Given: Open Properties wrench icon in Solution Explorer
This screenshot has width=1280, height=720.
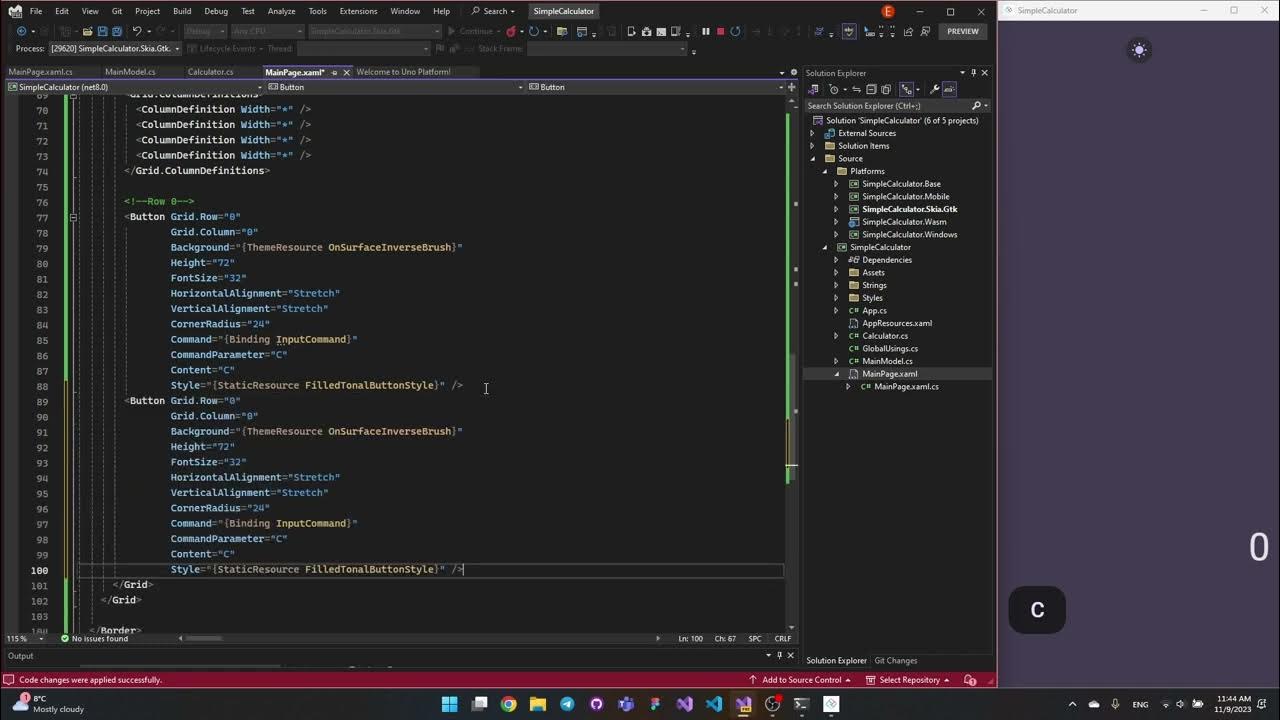Looking at the screenshot, I should point(934,89).
